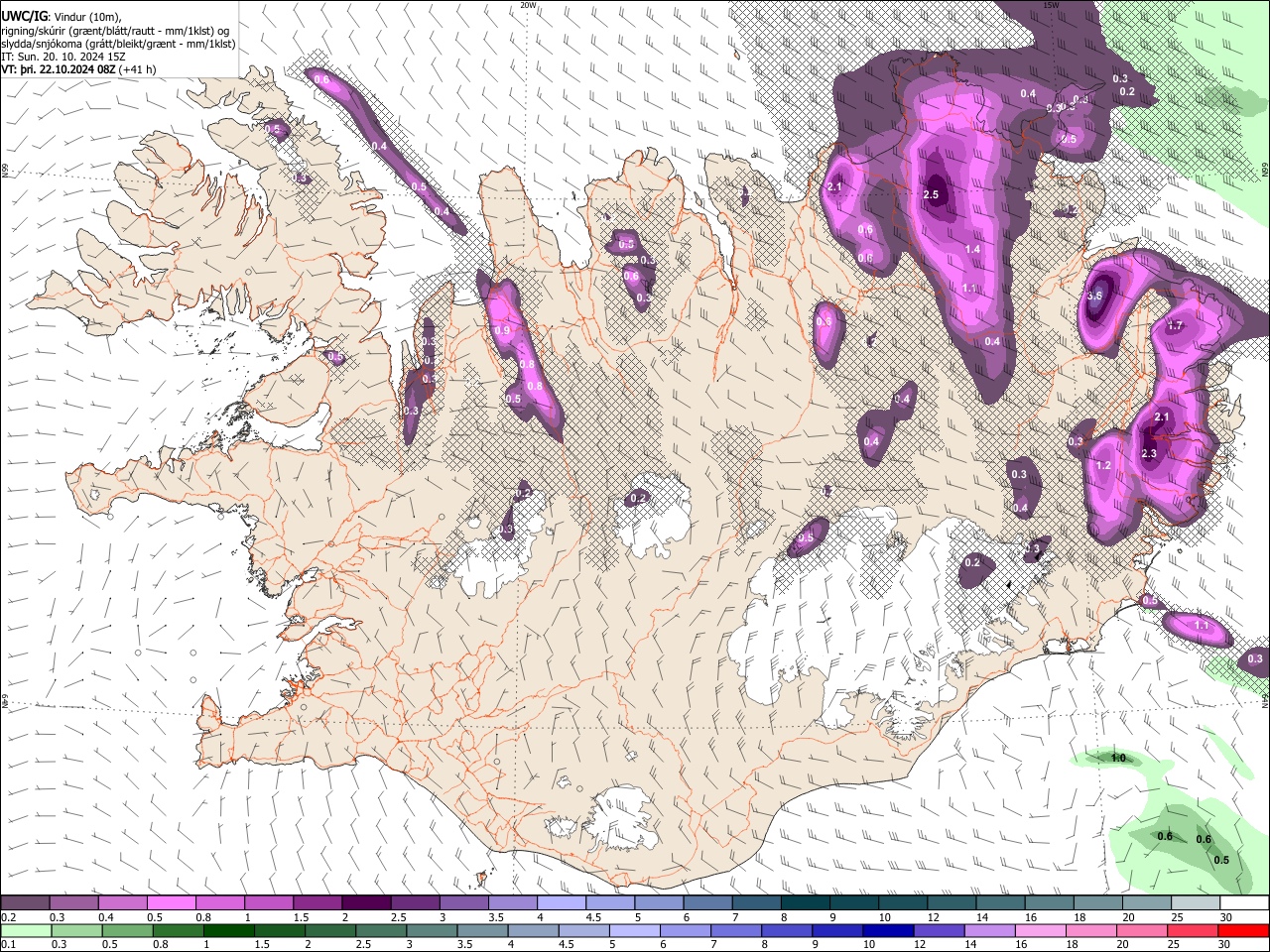Select upper legend swatch between 0.2 and 0.3
1270x952 pixels.
[x=26, y=903]
